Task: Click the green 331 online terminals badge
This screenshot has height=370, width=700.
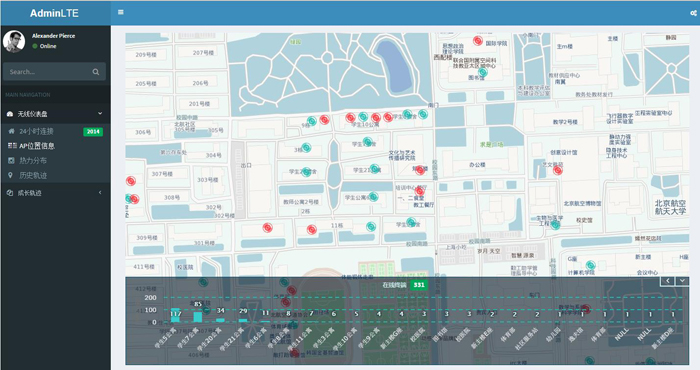Action: pyautogui.click(x=419, y=285)
